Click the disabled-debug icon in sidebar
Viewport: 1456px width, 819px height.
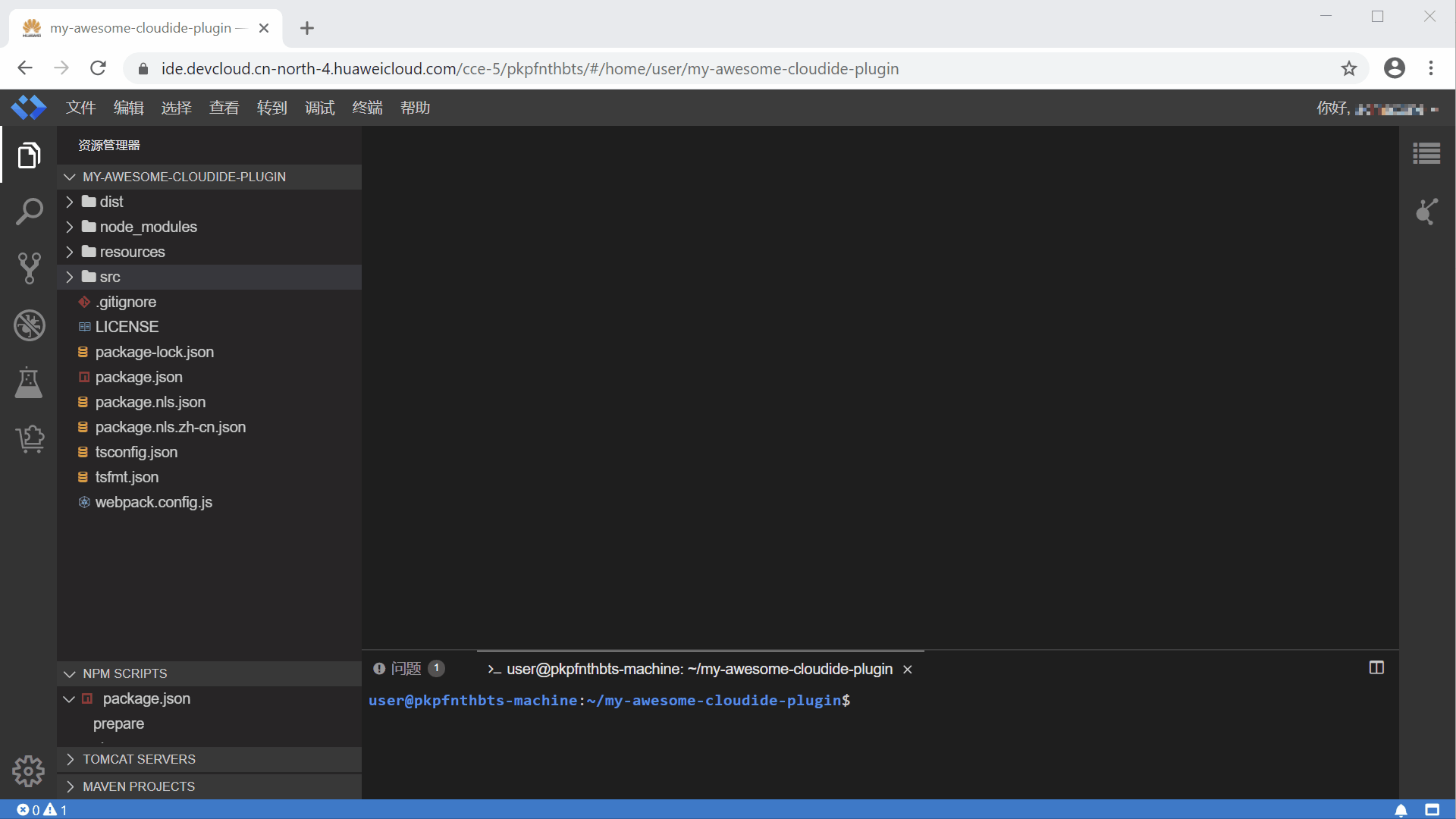click(29, 325)
